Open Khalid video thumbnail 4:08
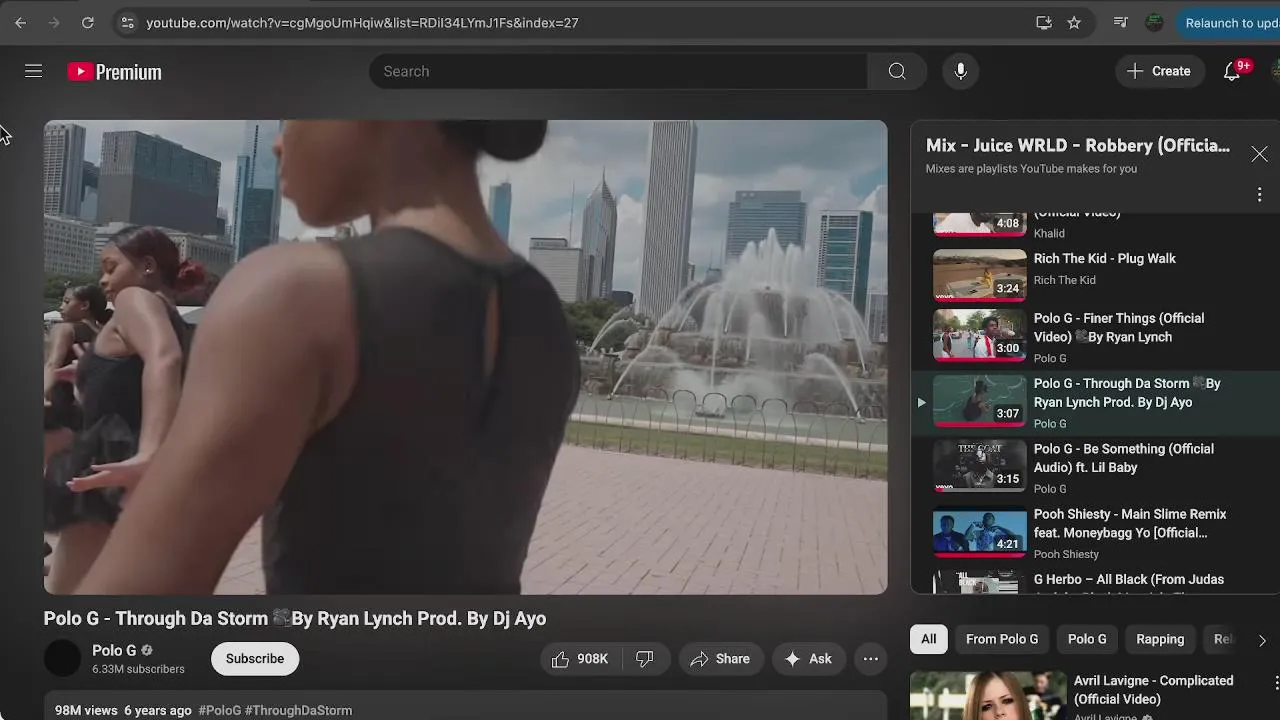 pos(980,223)
